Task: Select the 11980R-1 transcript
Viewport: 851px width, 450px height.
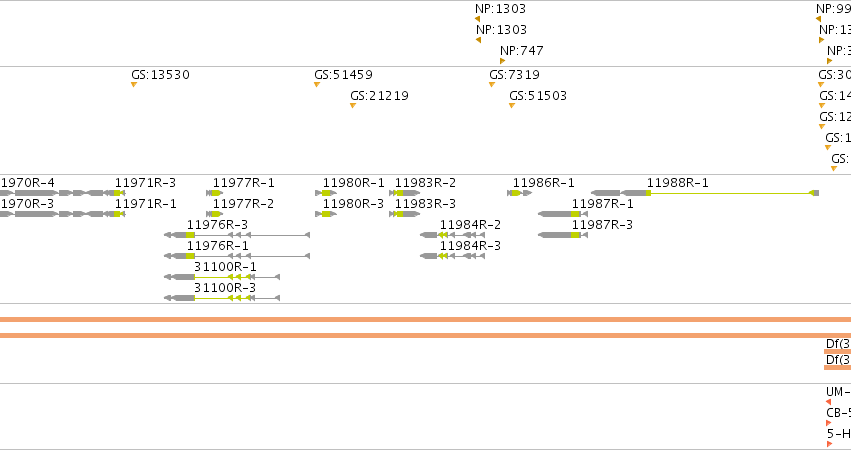Action: point(326,193)
